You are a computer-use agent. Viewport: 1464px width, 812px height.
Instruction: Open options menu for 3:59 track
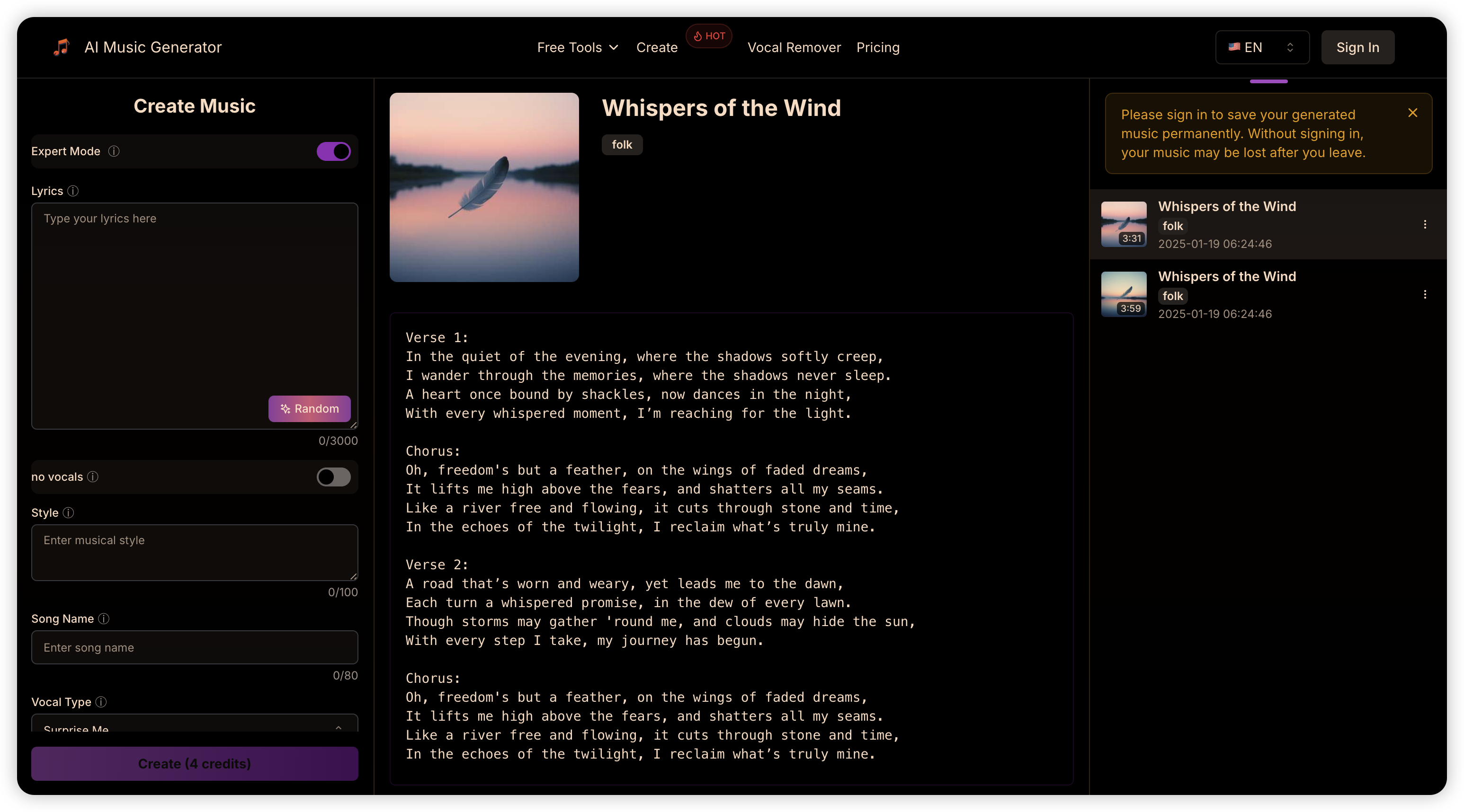[x=1424, y=294]
